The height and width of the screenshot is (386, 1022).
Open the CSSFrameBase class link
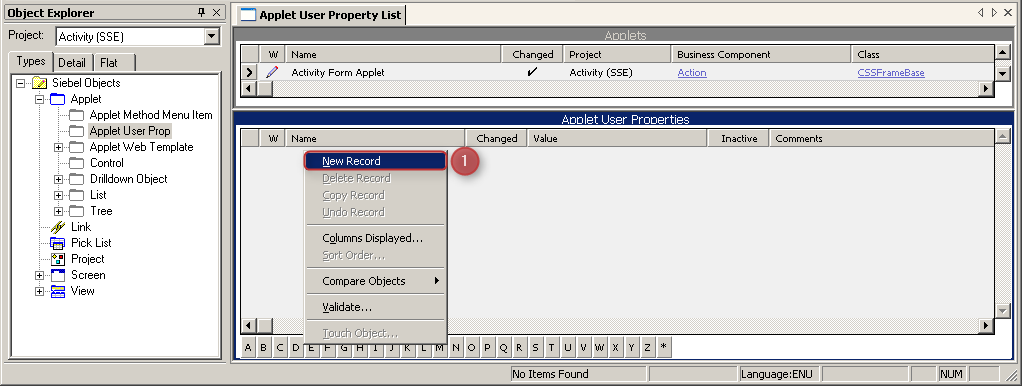point(890,72)
